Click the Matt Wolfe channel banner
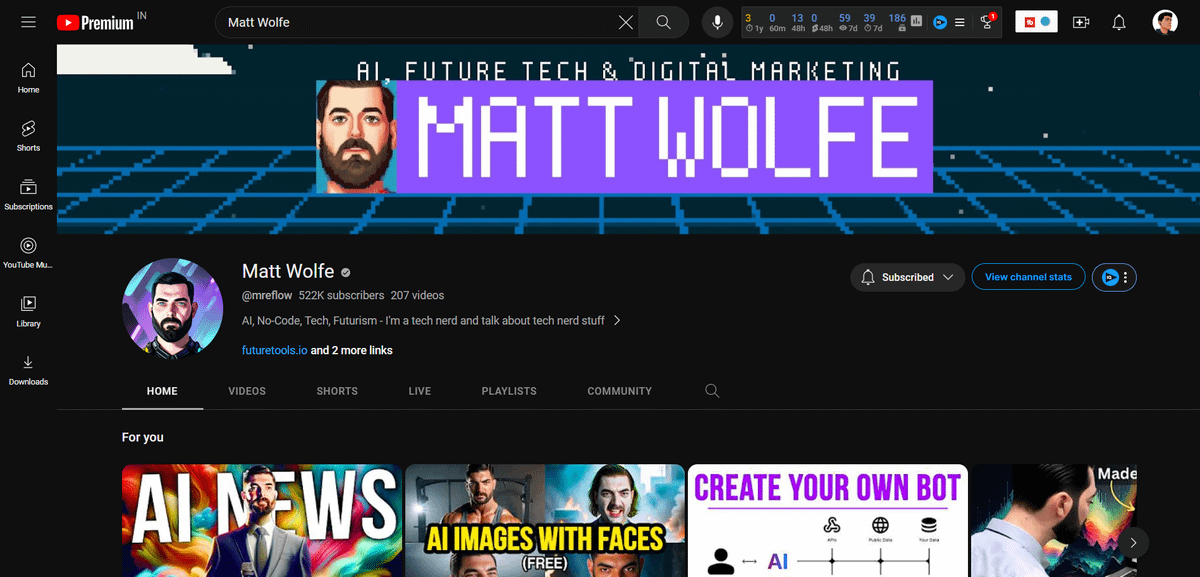 [628, 139]
